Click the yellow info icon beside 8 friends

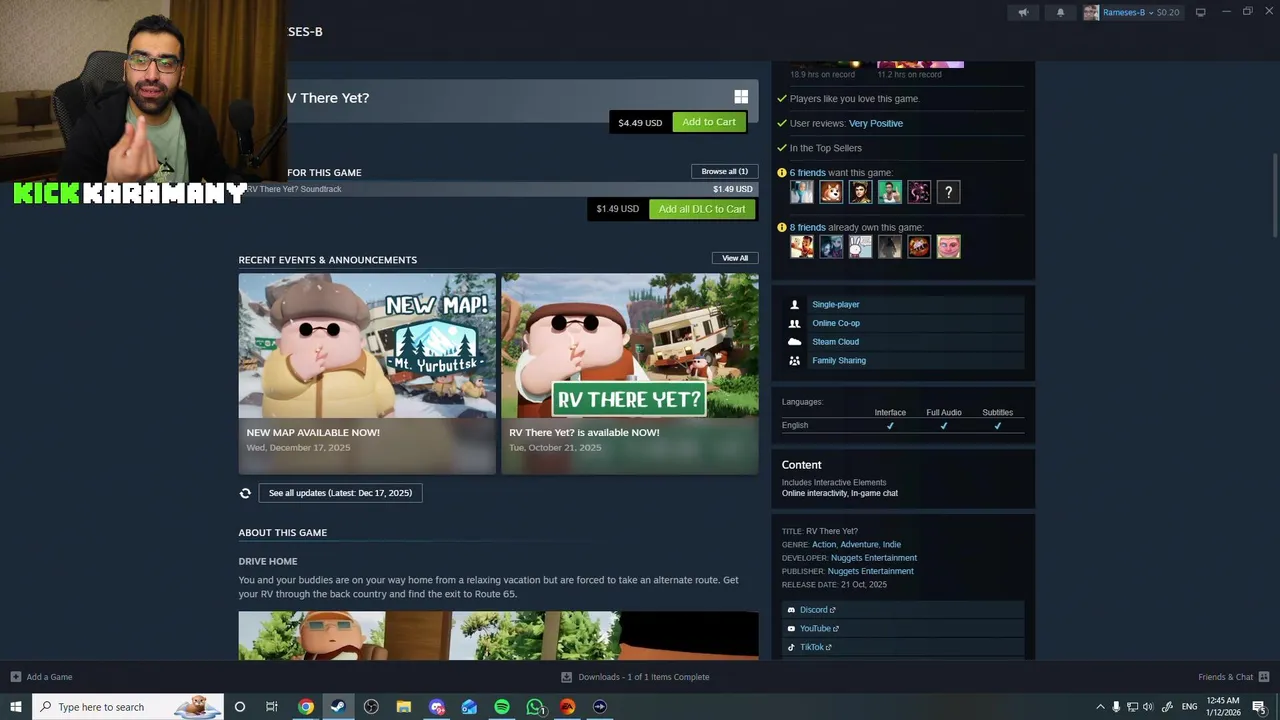point(782,227)
